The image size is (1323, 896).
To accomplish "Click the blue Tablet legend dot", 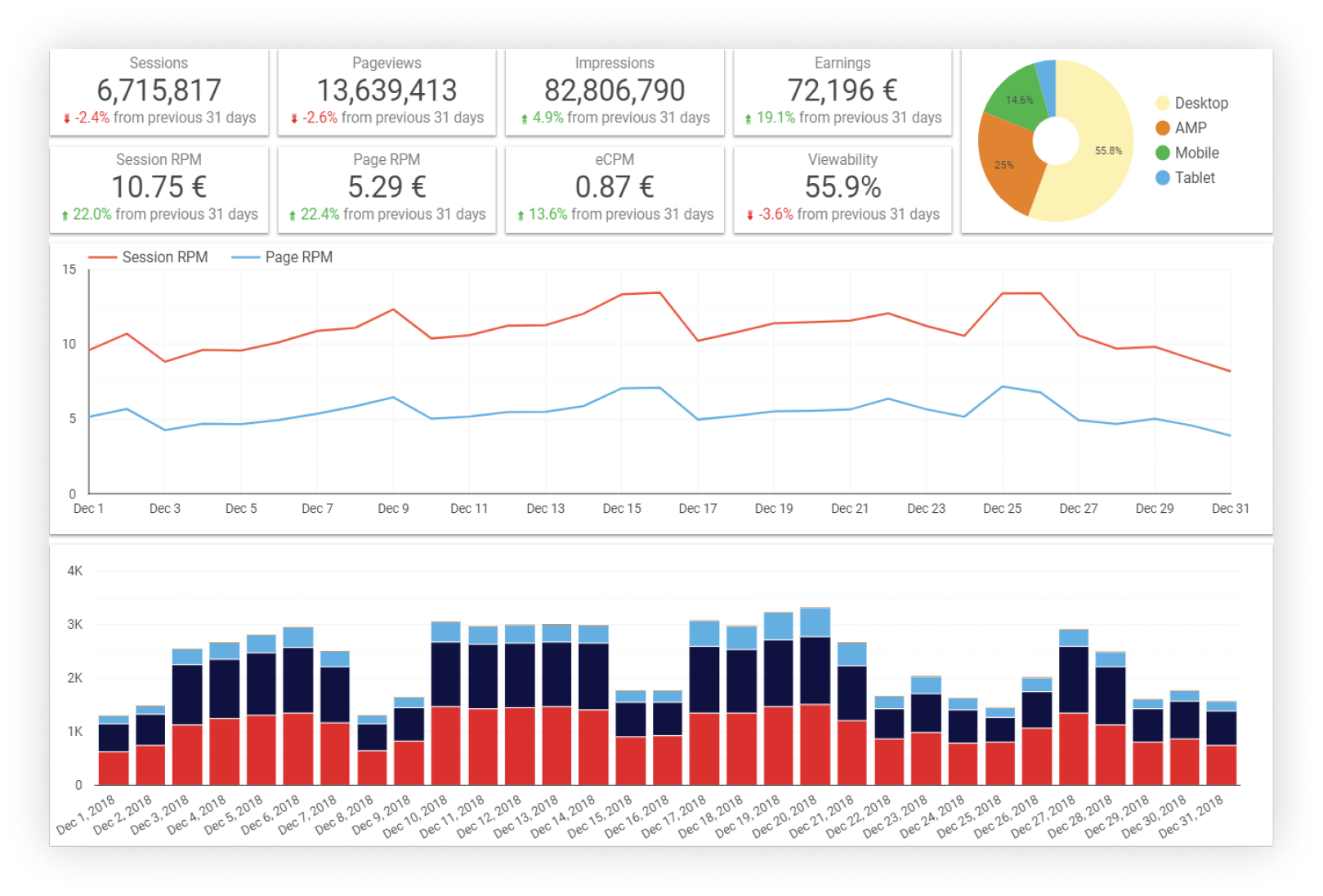I will pyautogui.click(x=1162, y=178).
